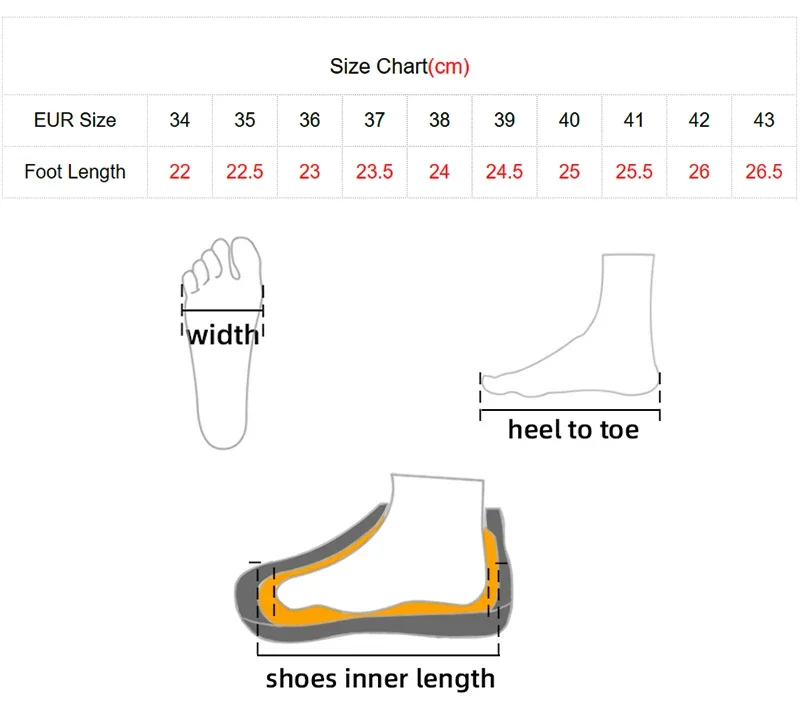This screenshot has height=718, width=800.
Task: Select EUR size 40 cell
Action: [x=569, y=120]
